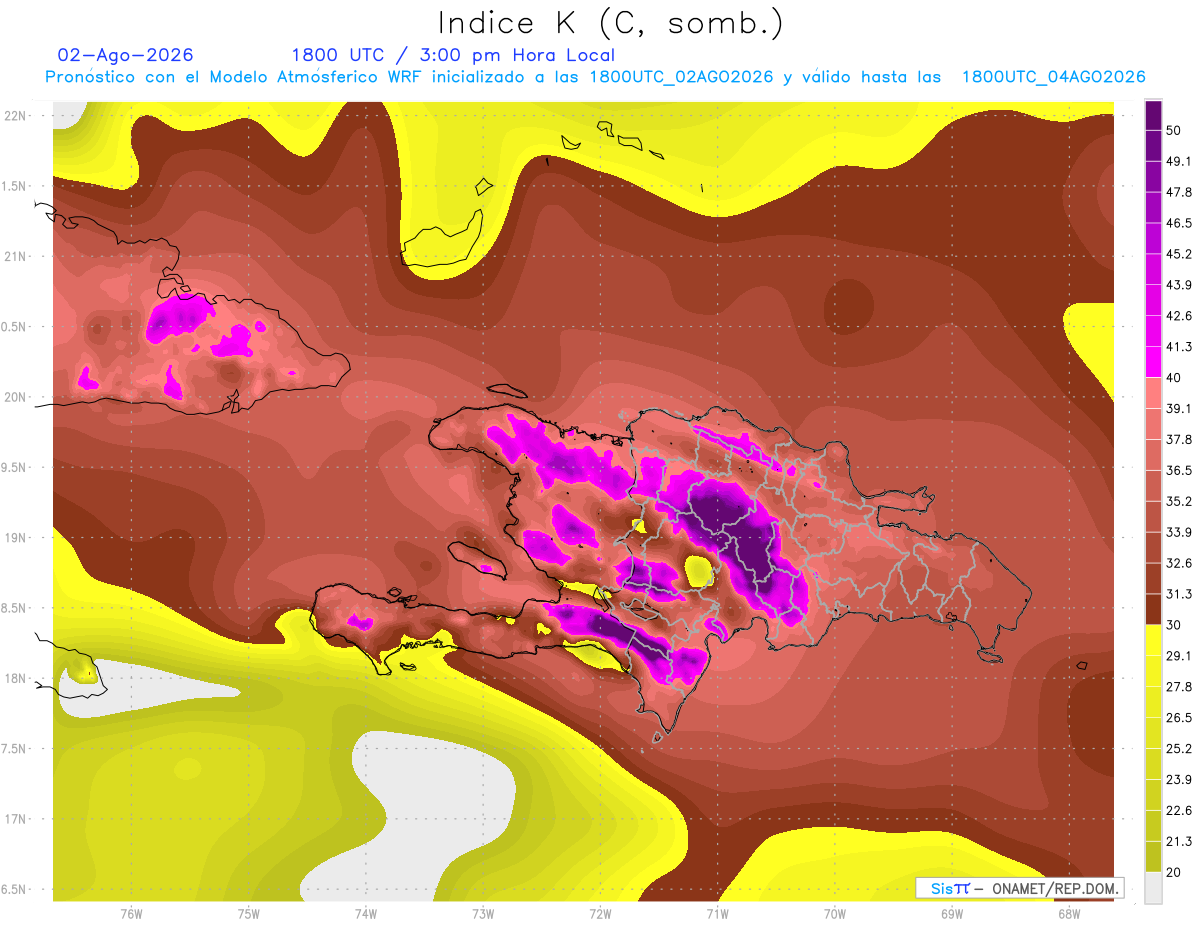Click the 72W longitude label

[x=600, y=913]
